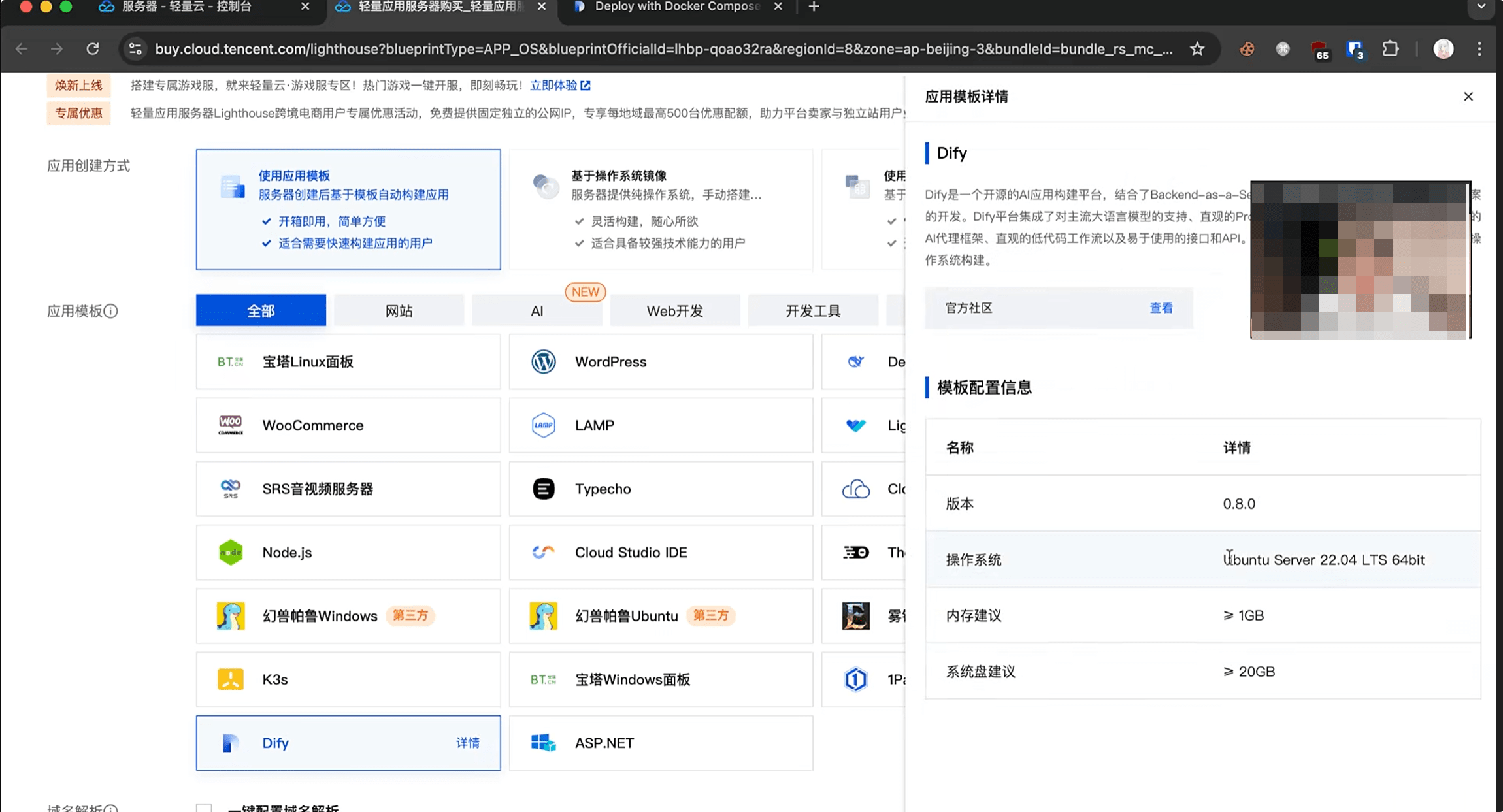Click the 立即体验 link in the banner
This screenshot has width=1503, height=812.
(x=554, y=85)
